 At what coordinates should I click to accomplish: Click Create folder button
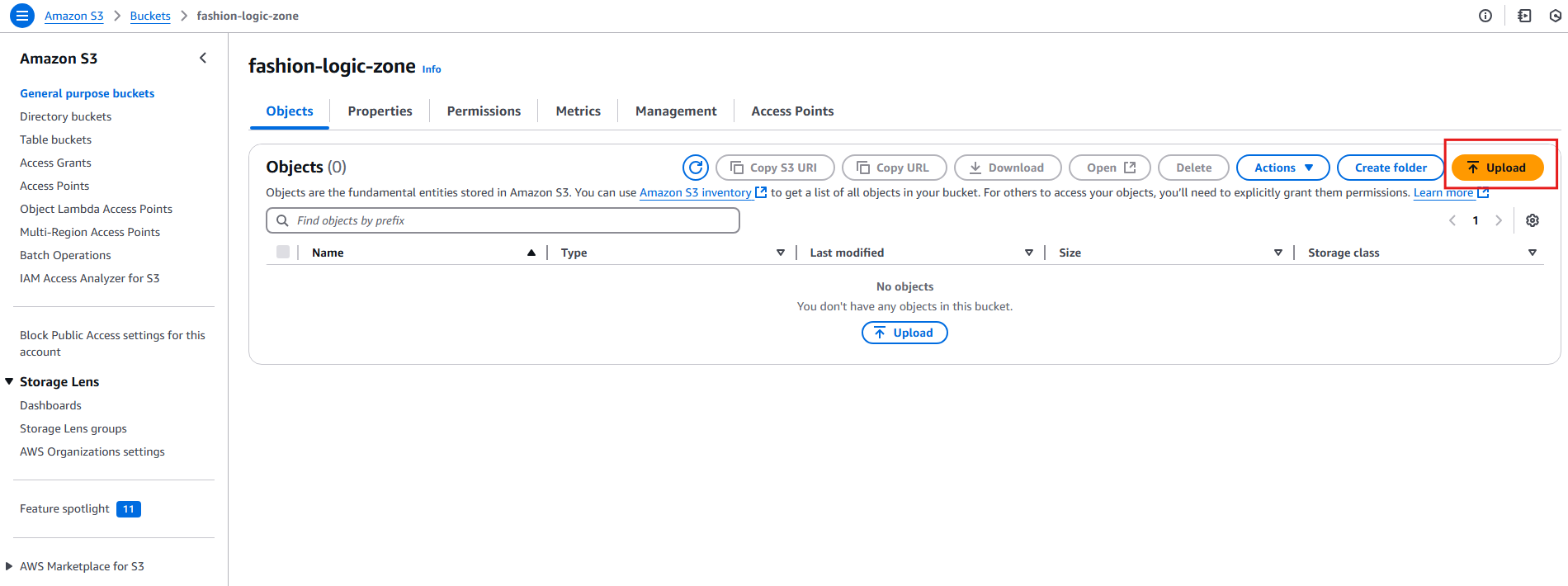(x=1391, y=168)
